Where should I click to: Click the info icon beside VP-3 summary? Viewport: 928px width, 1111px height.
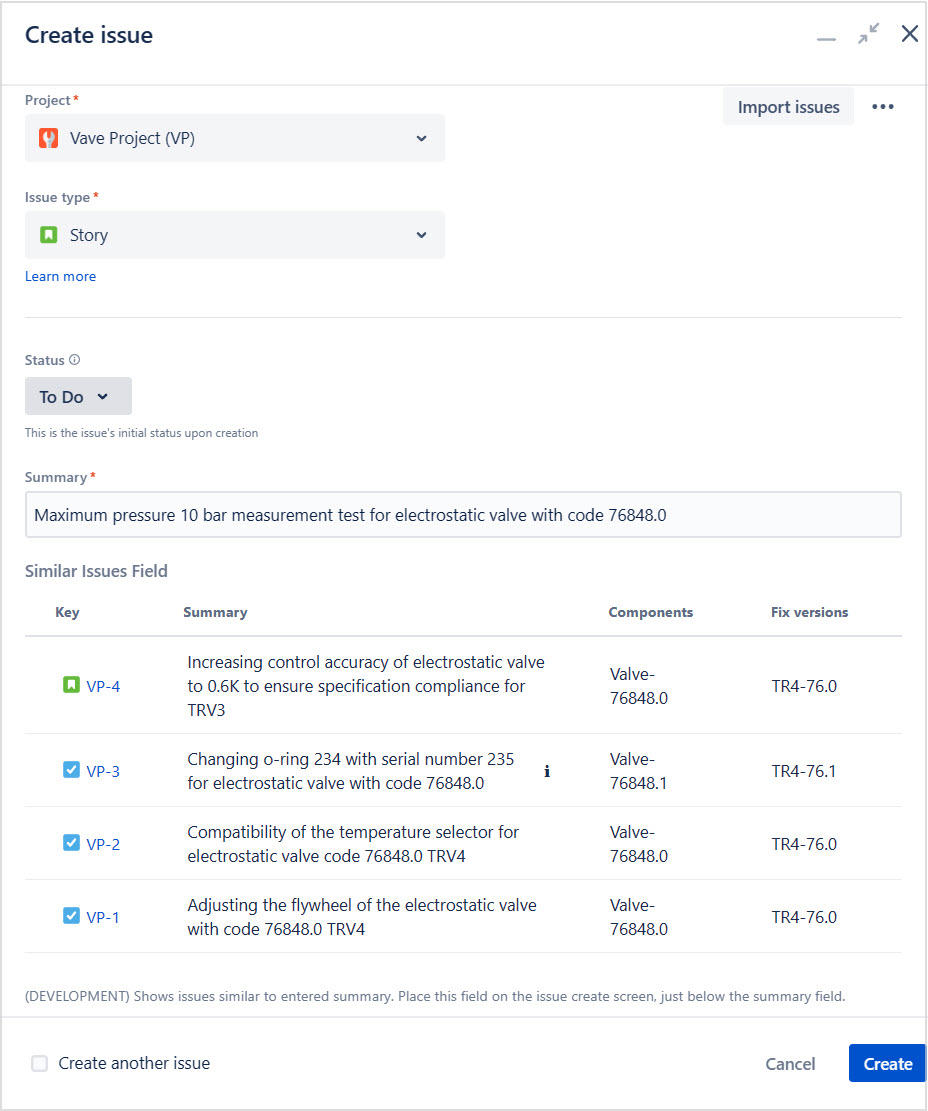tap(547, 771)
